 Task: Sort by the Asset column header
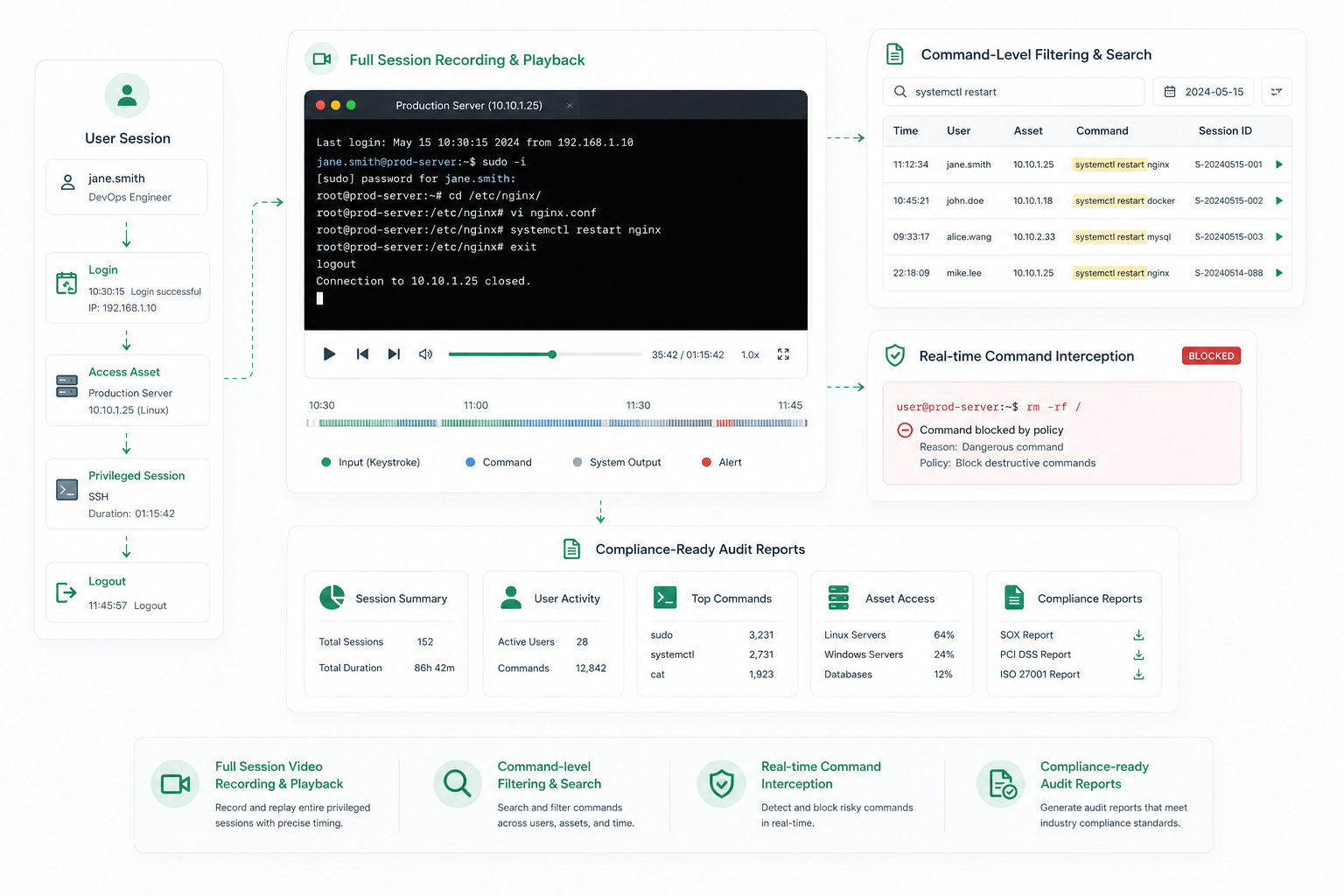pos(1028,131)
